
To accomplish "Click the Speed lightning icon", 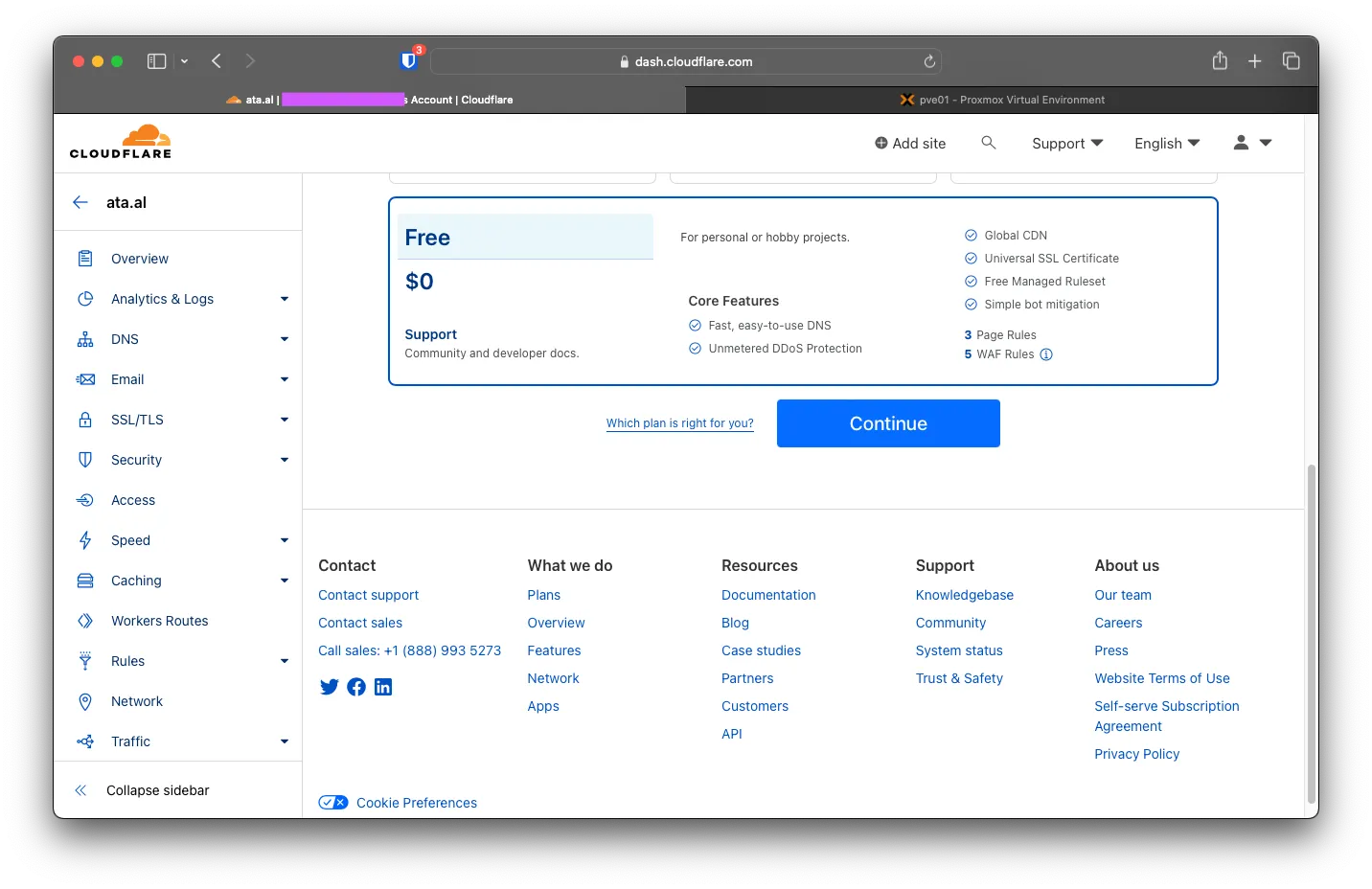I will pyautogui.click(x=85, y=540).
